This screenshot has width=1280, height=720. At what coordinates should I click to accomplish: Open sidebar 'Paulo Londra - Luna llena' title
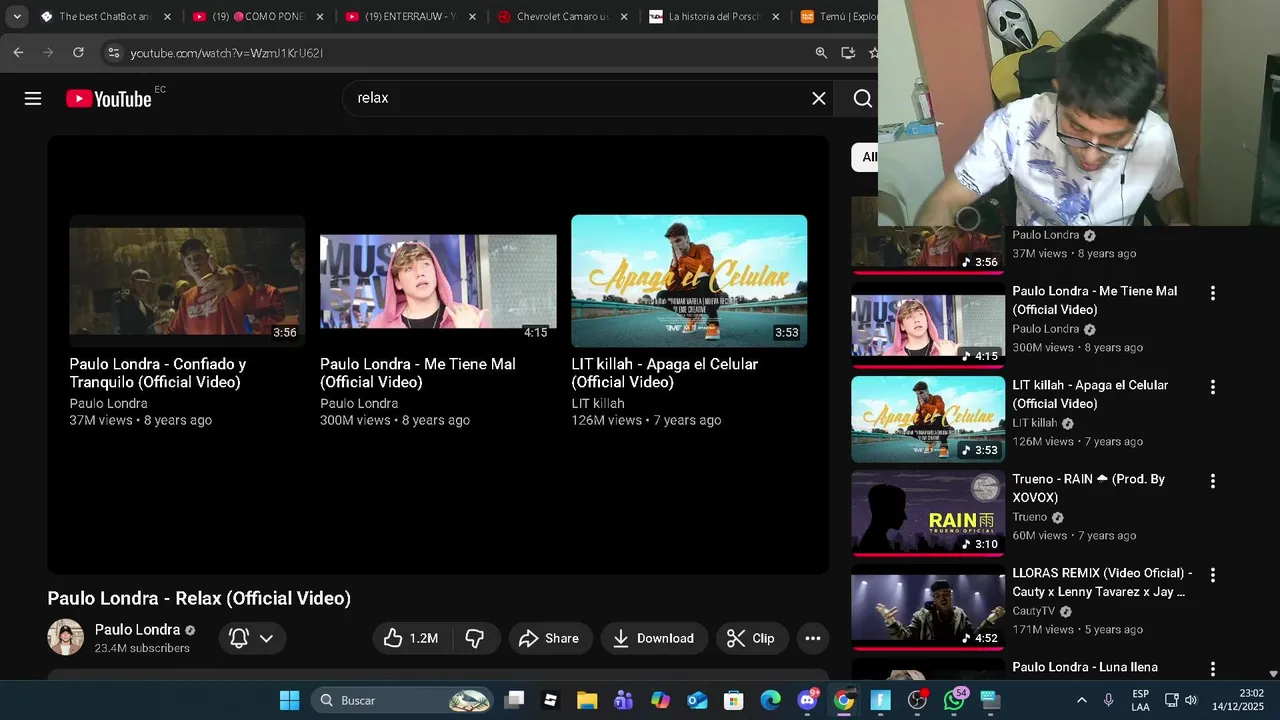pyautogui.click(x=1085, y=667)
